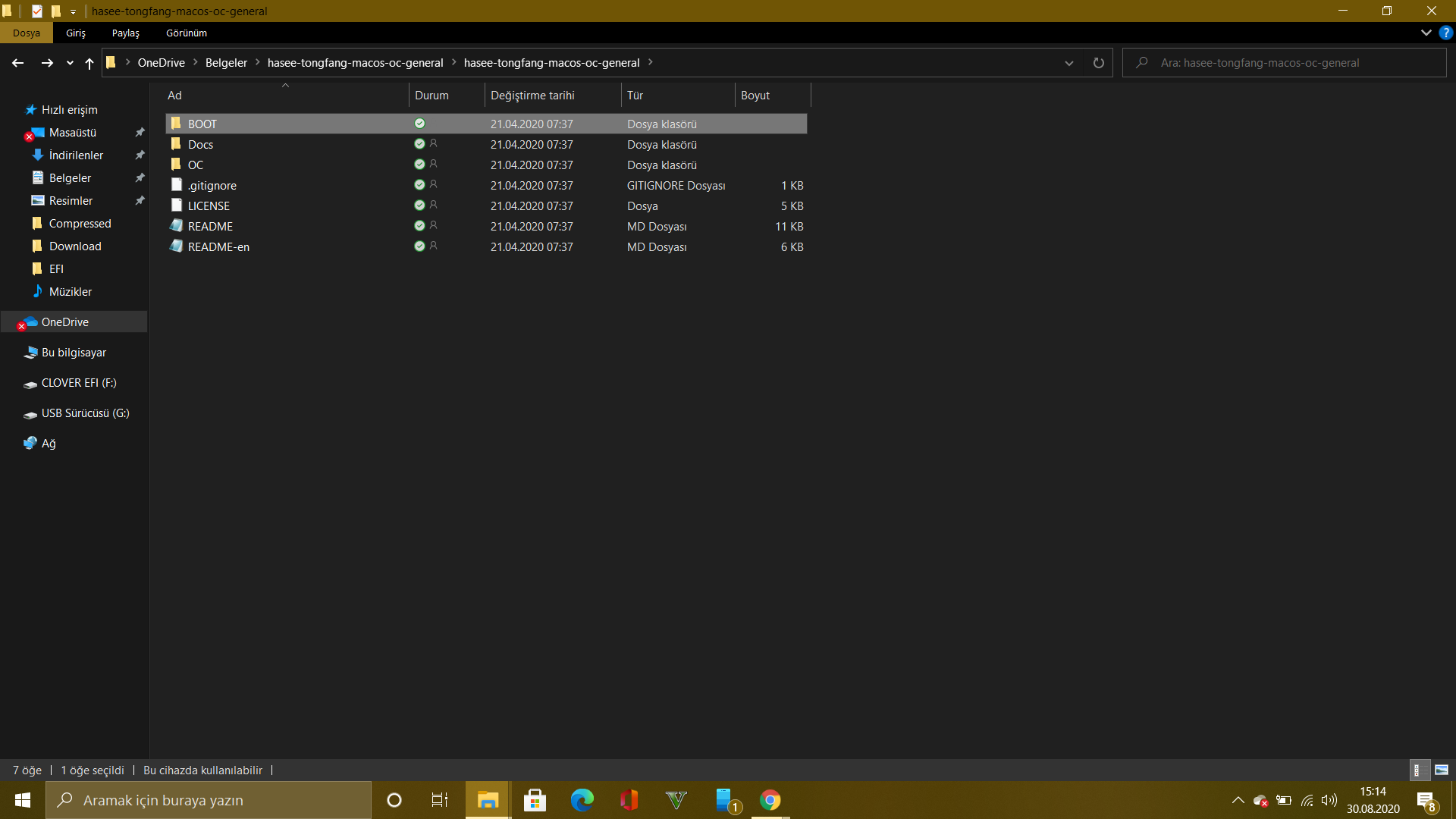The height and width of the screenshot is (819, 1456).
Task: Open the Help question mark icon
Action: (x=1445, y=33)
